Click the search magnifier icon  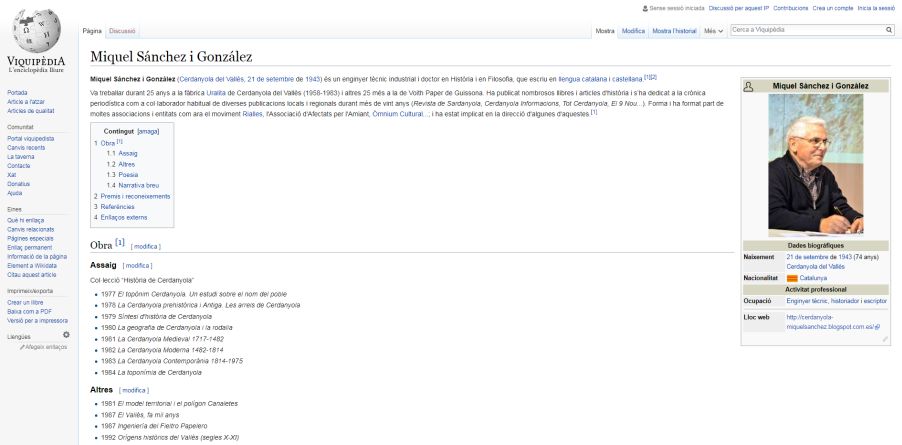coord(889,30)
